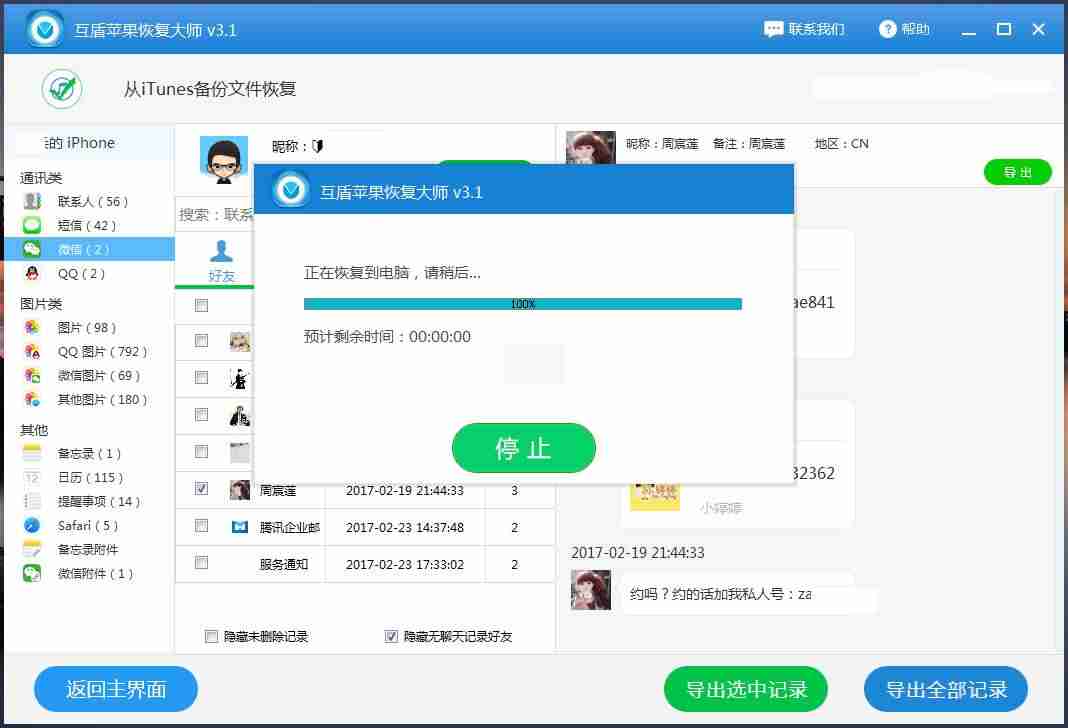Click the green SMS icon beside 短信 (42)

click(x=32, y=225)
